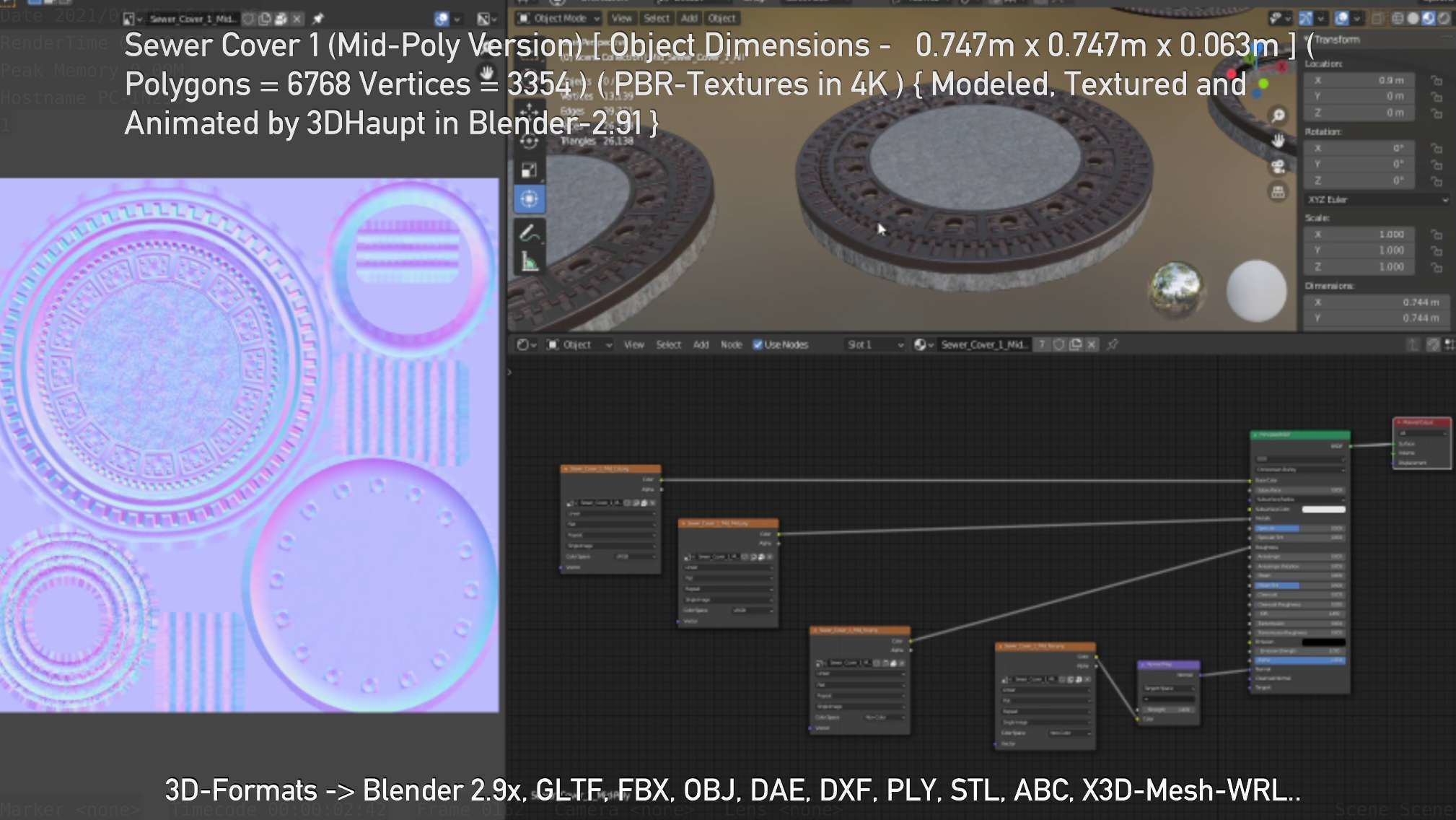Screen dimensions: 1456x820
Task: Click the pan hand viewport gizmo
Action: click(1278, 141)
